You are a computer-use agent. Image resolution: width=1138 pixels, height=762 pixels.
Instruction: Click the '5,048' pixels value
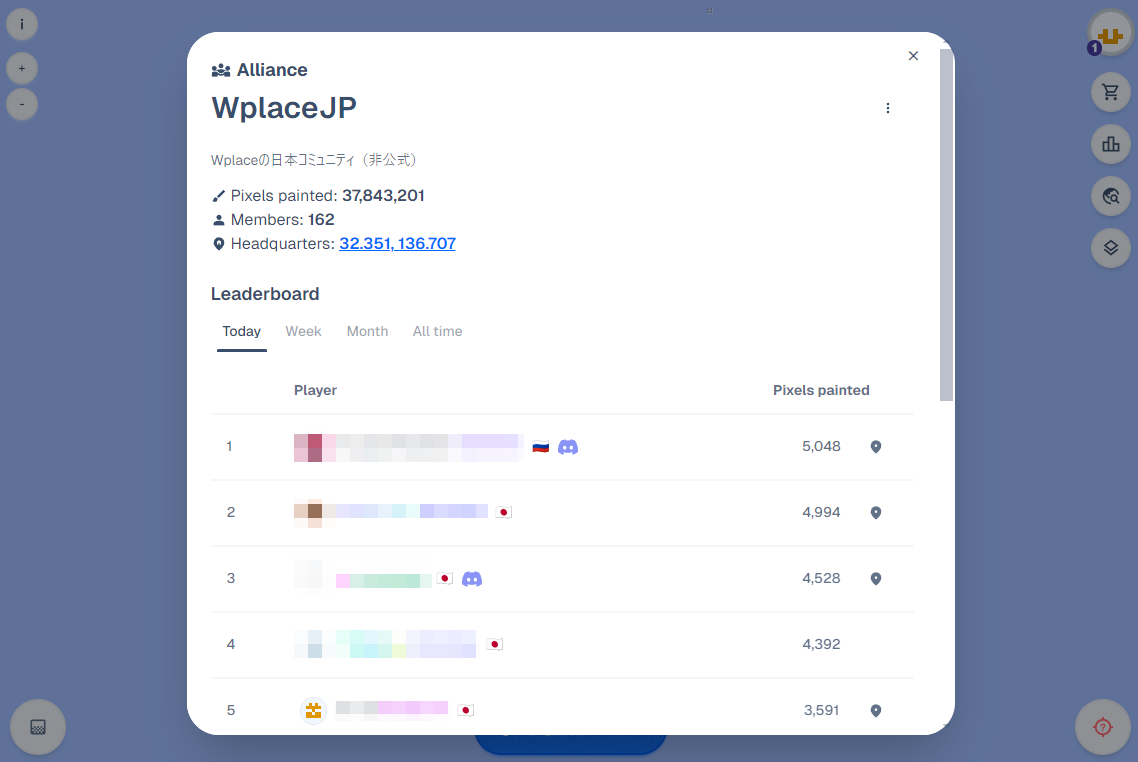tap(821, 446)
